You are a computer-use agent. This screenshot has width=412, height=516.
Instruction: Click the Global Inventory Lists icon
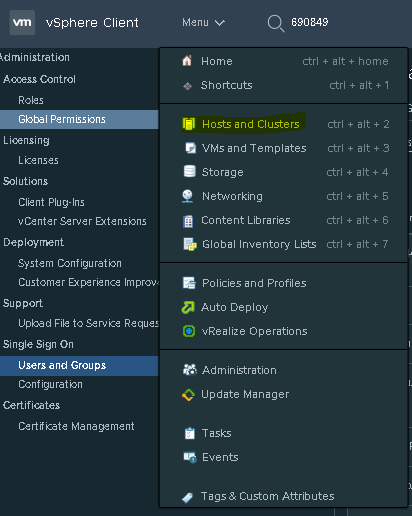pos(190,244)
